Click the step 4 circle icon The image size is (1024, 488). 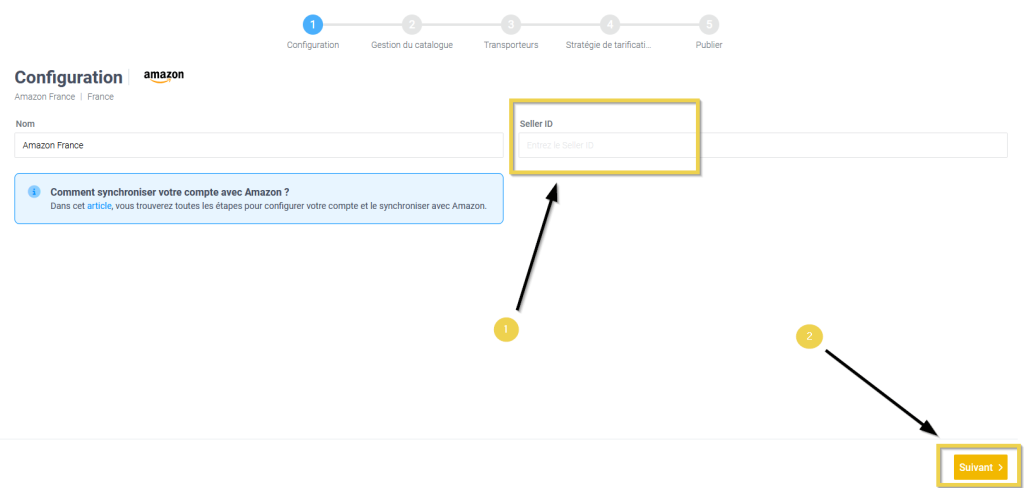(x=609, y=25)
